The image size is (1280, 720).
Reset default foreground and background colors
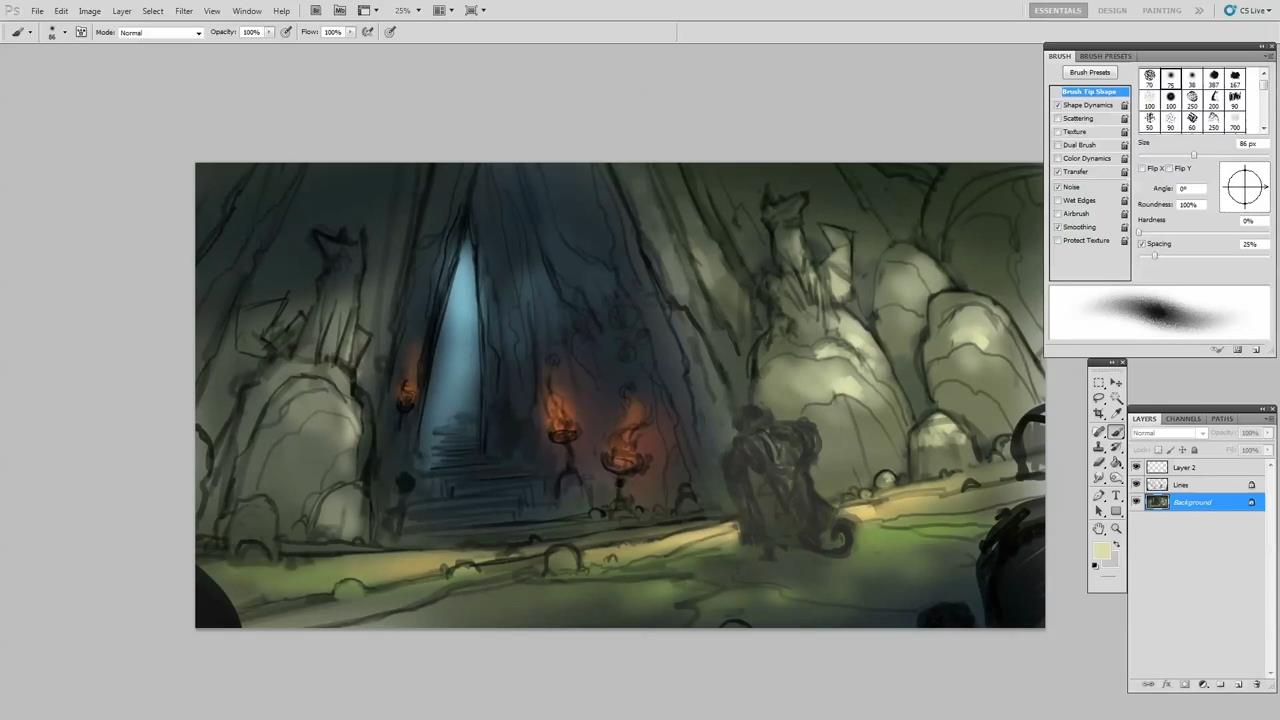pos(1094,565)
